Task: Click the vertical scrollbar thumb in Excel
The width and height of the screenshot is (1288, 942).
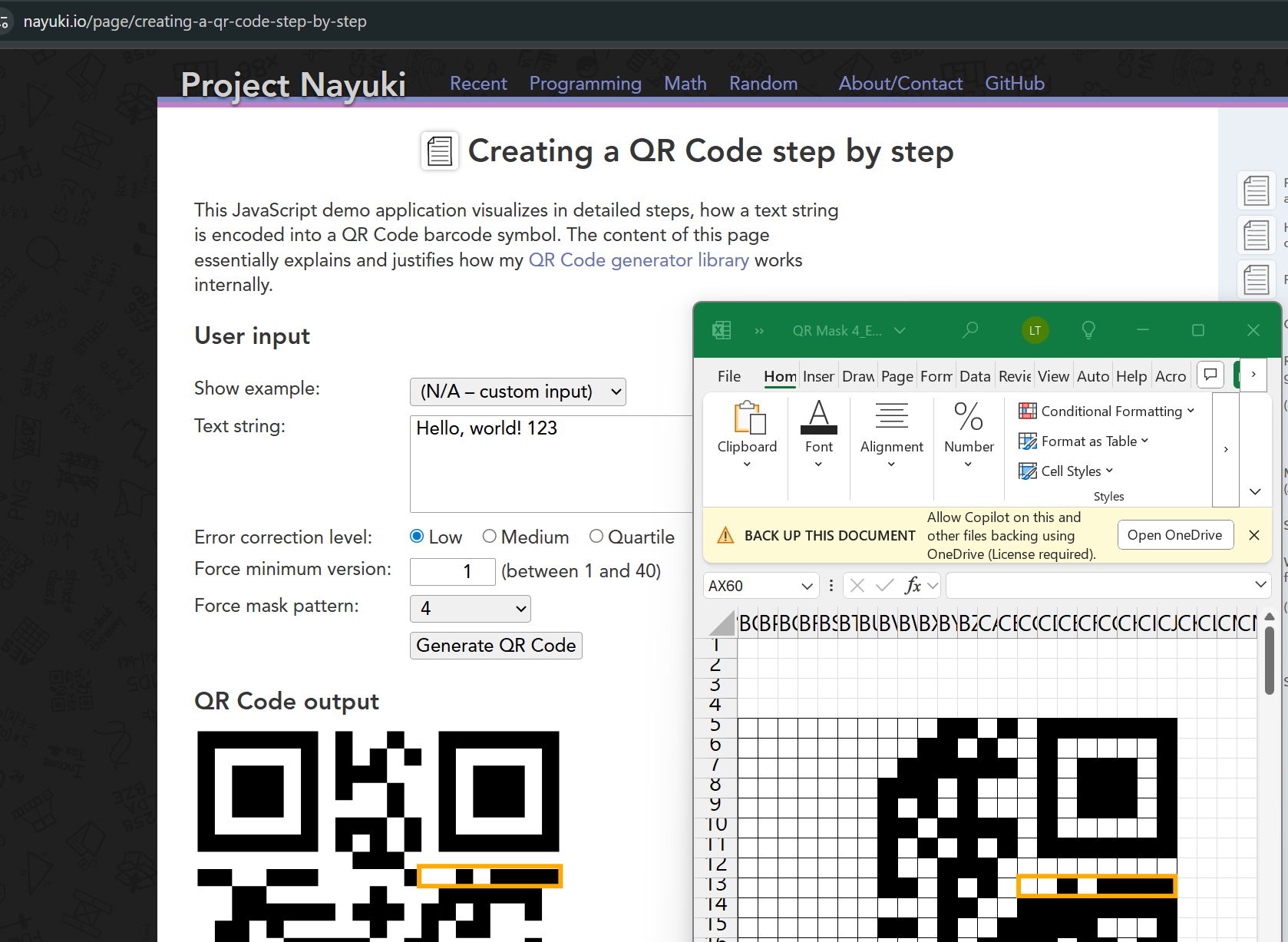Action: (1270, 661)
